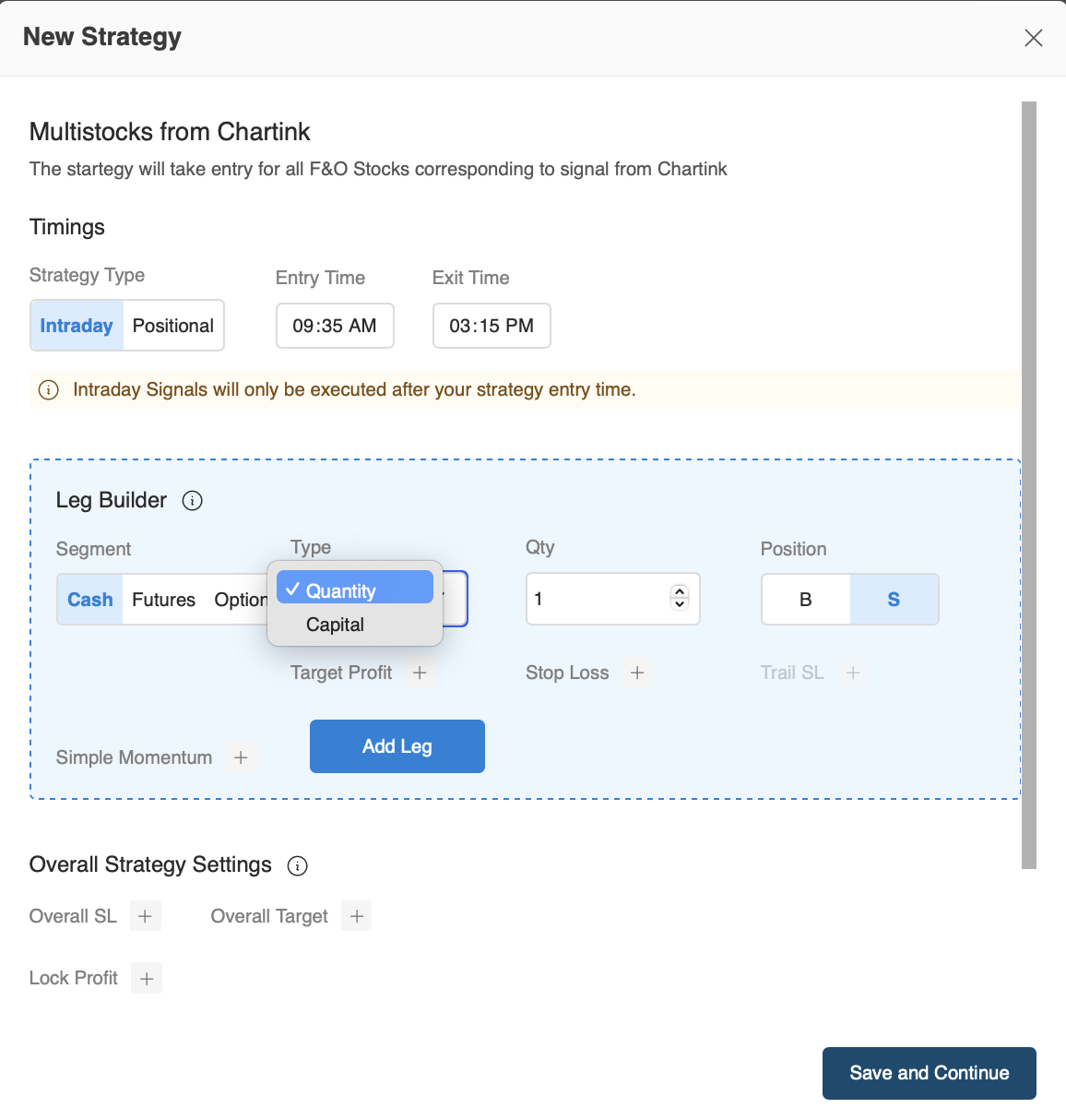Viewport: 1066px width, 1120px height.
Task: Click the Entry Time field
Action: point(335,326)
